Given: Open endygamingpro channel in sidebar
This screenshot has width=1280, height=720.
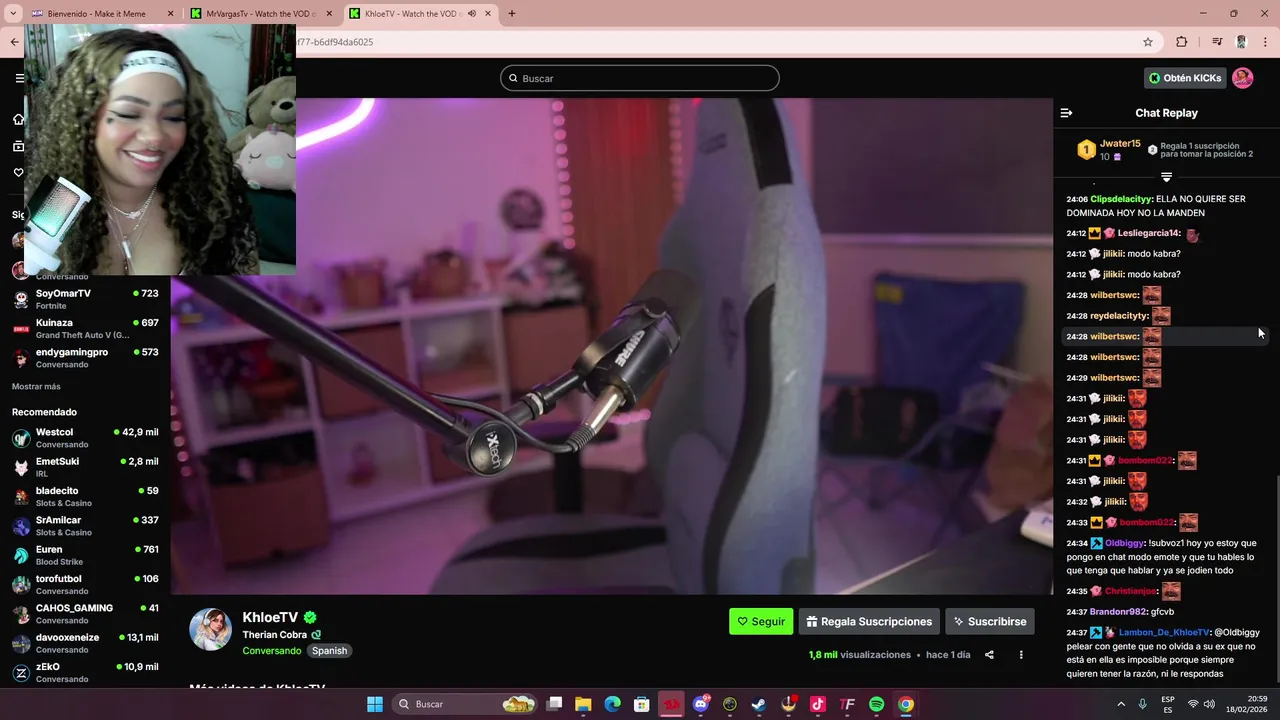Looking at the screenshot, I should point(85,358).
